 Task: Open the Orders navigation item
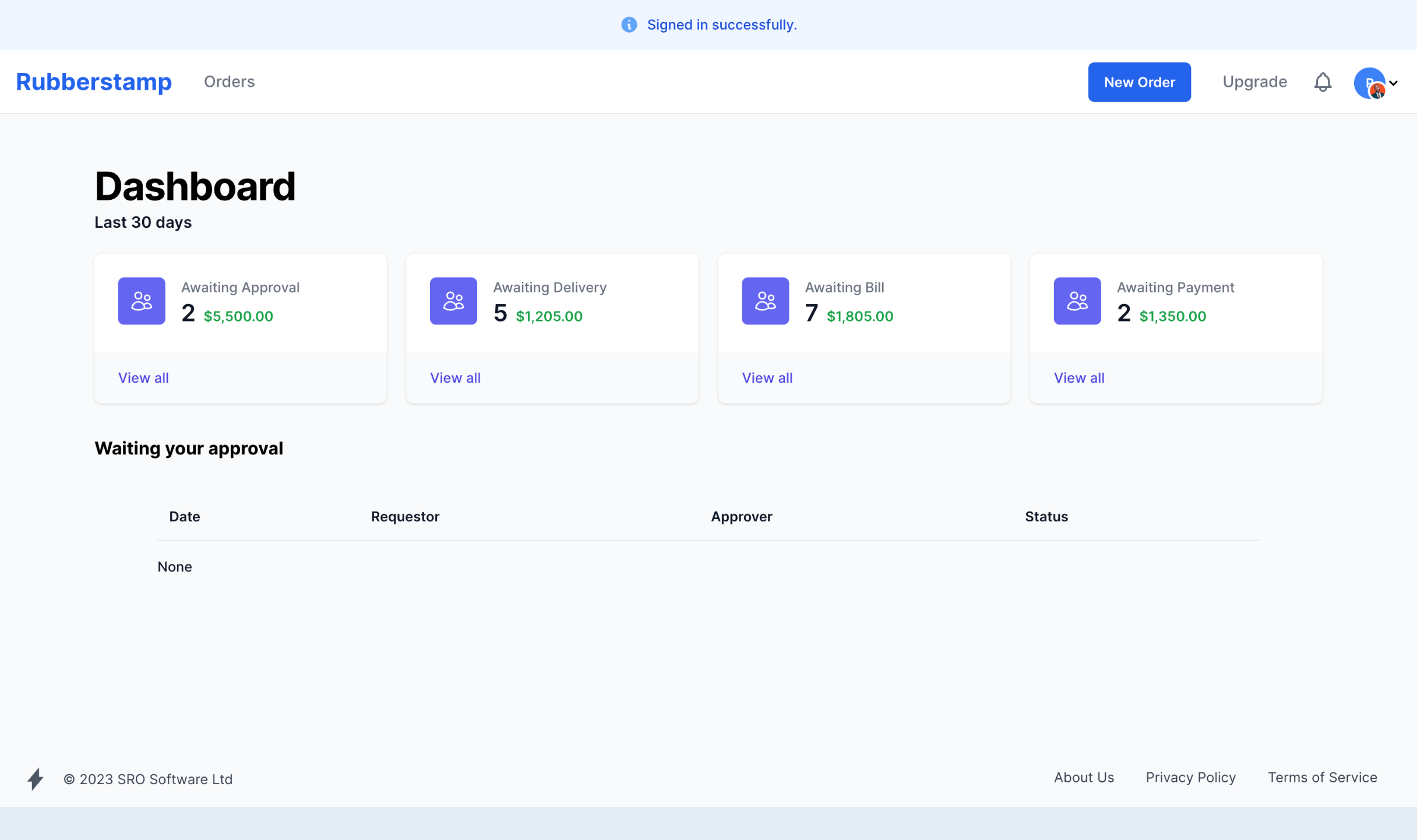point(229,82)
